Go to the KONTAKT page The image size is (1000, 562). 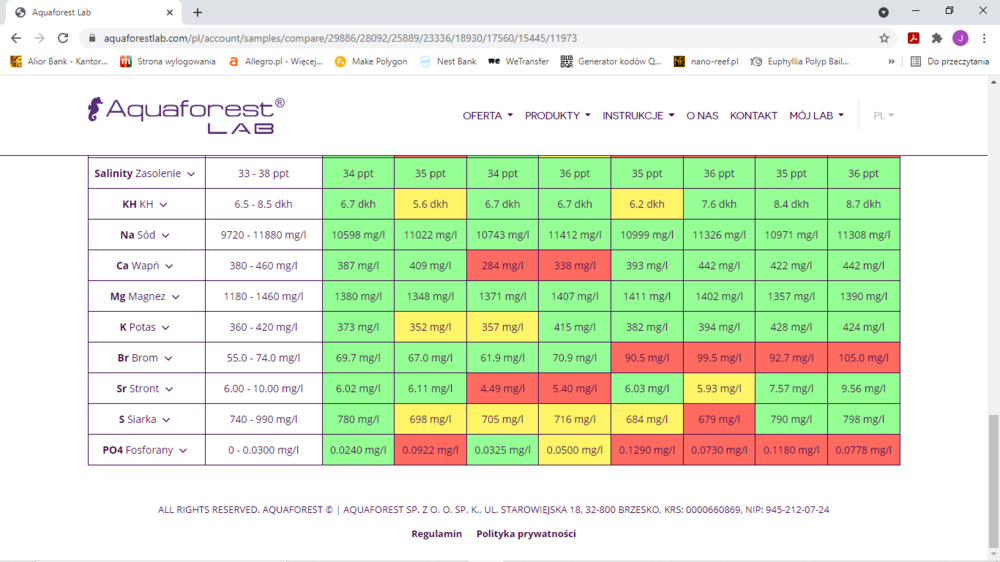tap(753, 115)
